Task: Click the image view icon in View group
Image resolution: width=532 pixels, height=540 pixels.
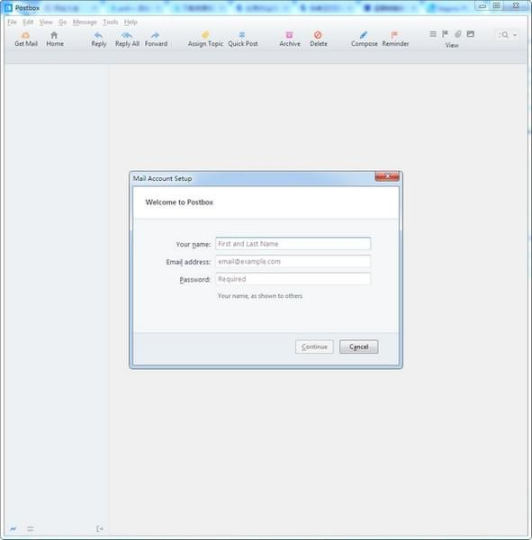Action: [470, 34]
